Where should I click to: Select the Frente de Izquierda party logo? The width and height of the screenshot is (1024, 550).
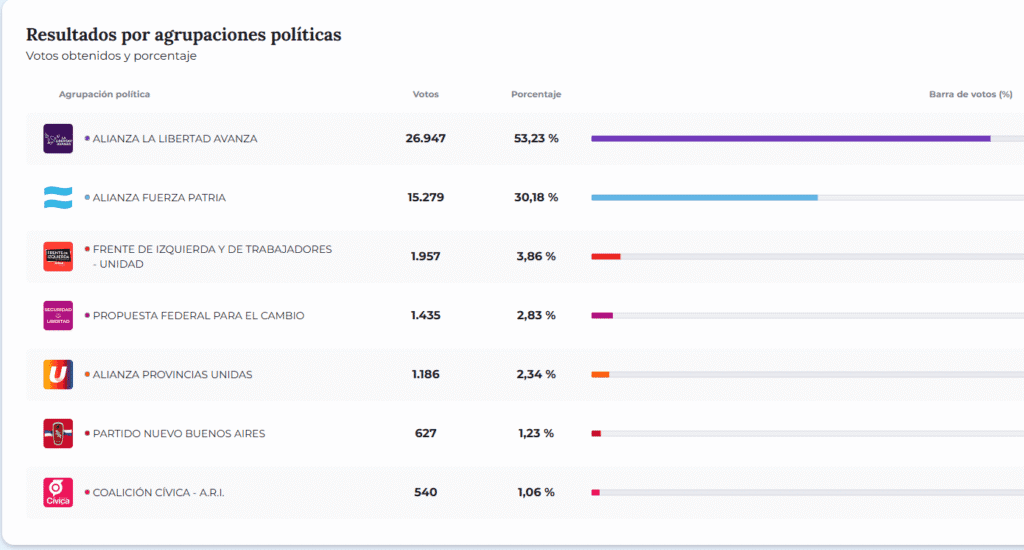58,256
